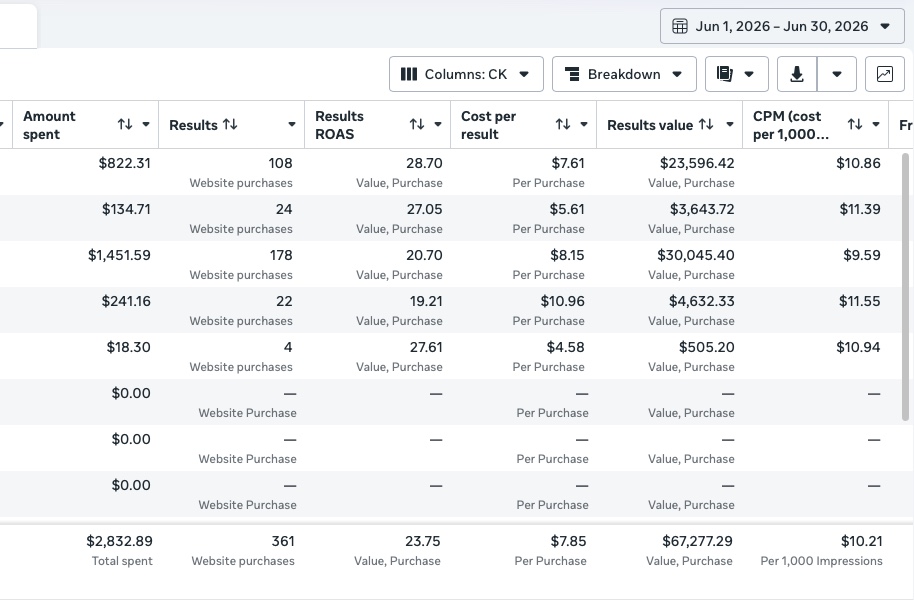Viewport: 914px width, 600px height.
Task: Open Results ROAS column options caret
Action: (438, 124)
